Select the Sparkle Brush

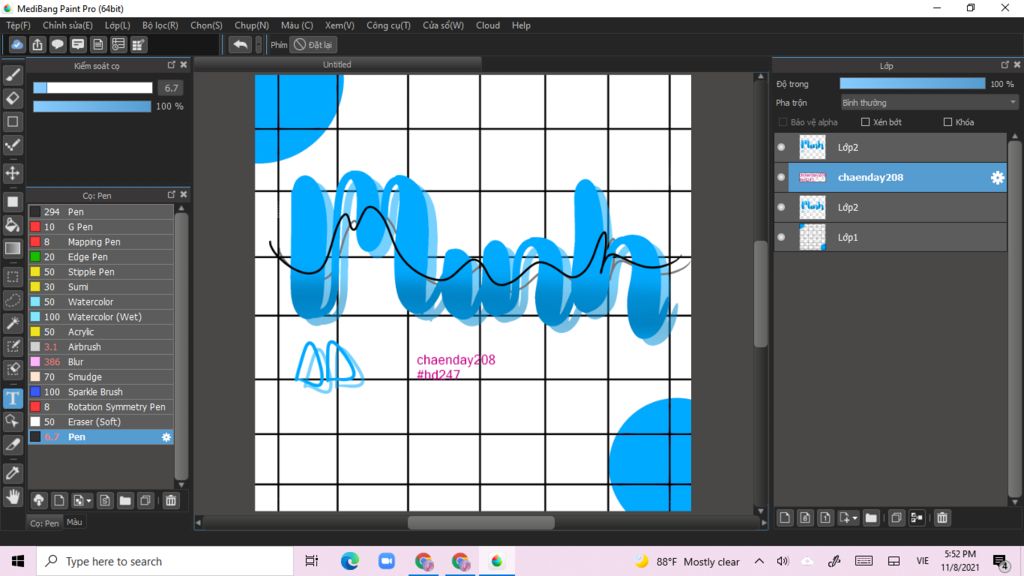click(x=101, y=392)
